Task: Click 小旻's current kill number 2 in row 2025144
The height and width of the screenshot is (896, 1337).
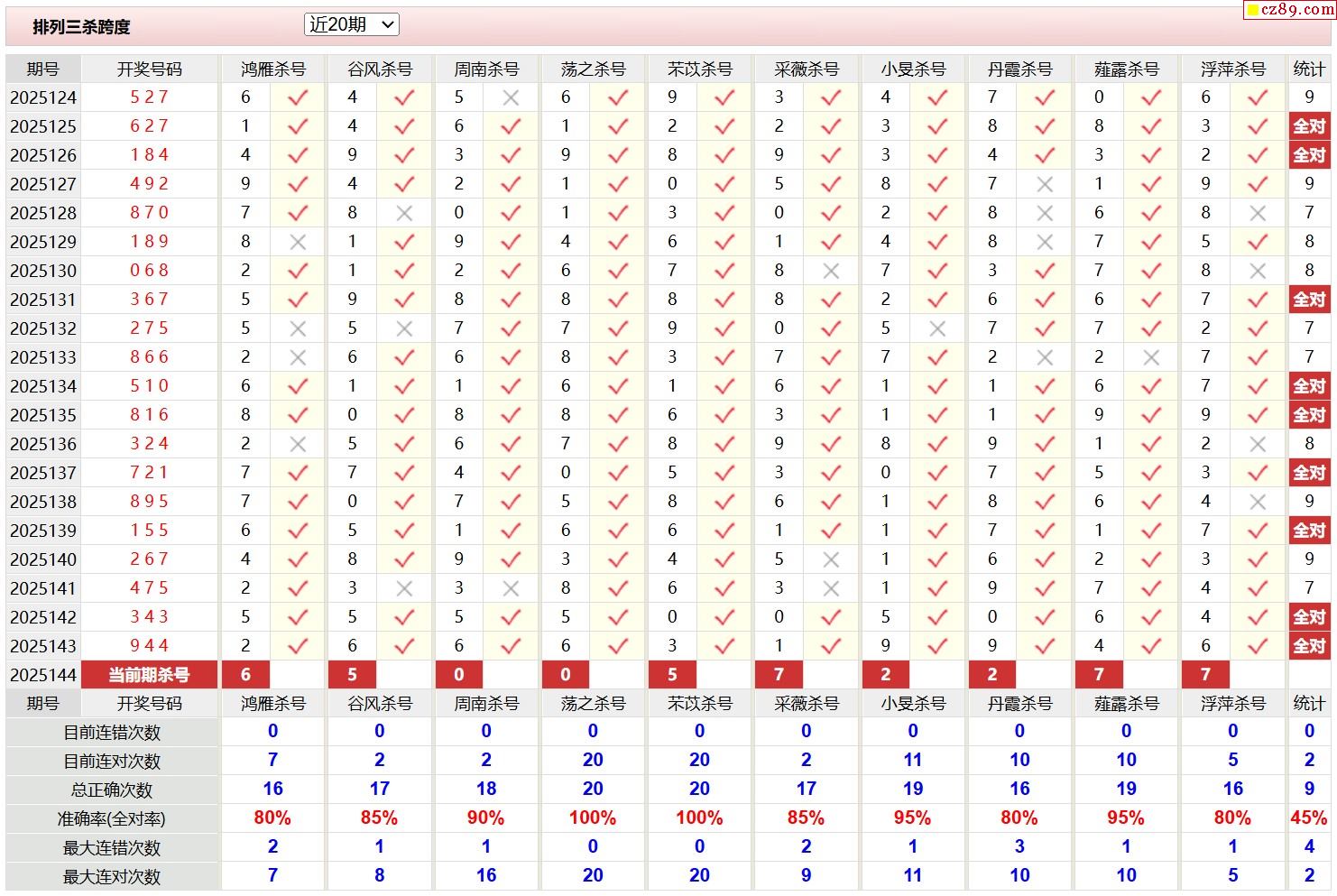Action: click(x=885, y=675)
